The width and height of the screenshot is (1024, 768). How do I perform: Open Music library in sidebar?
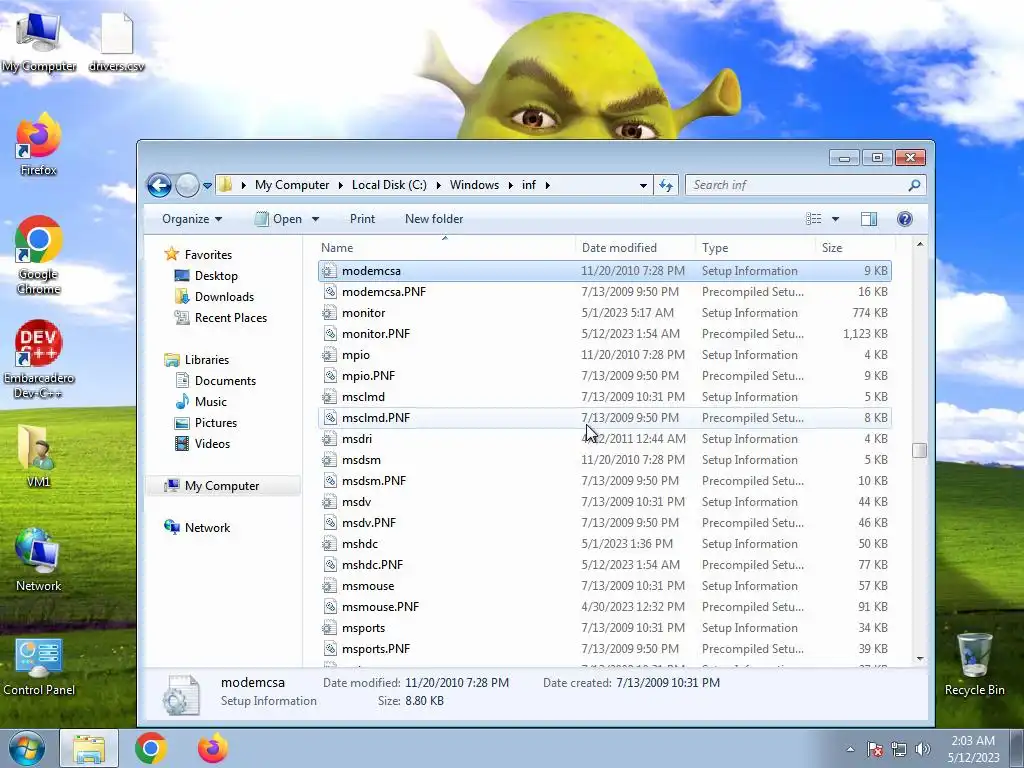coord(201,402)
